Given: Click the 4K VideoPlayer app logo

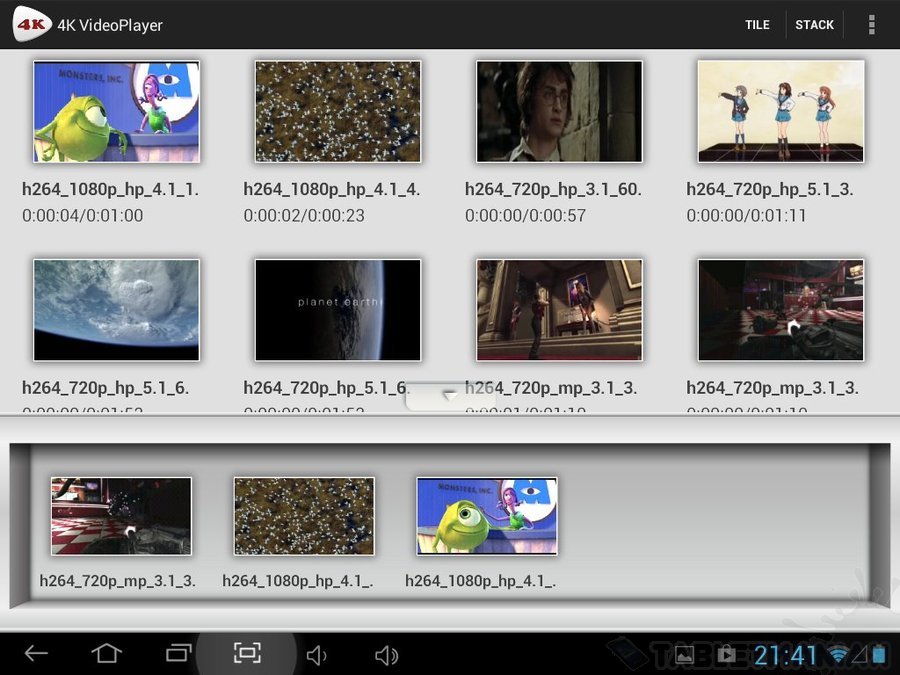Looking at the screenshot, I should coord(32,24).
